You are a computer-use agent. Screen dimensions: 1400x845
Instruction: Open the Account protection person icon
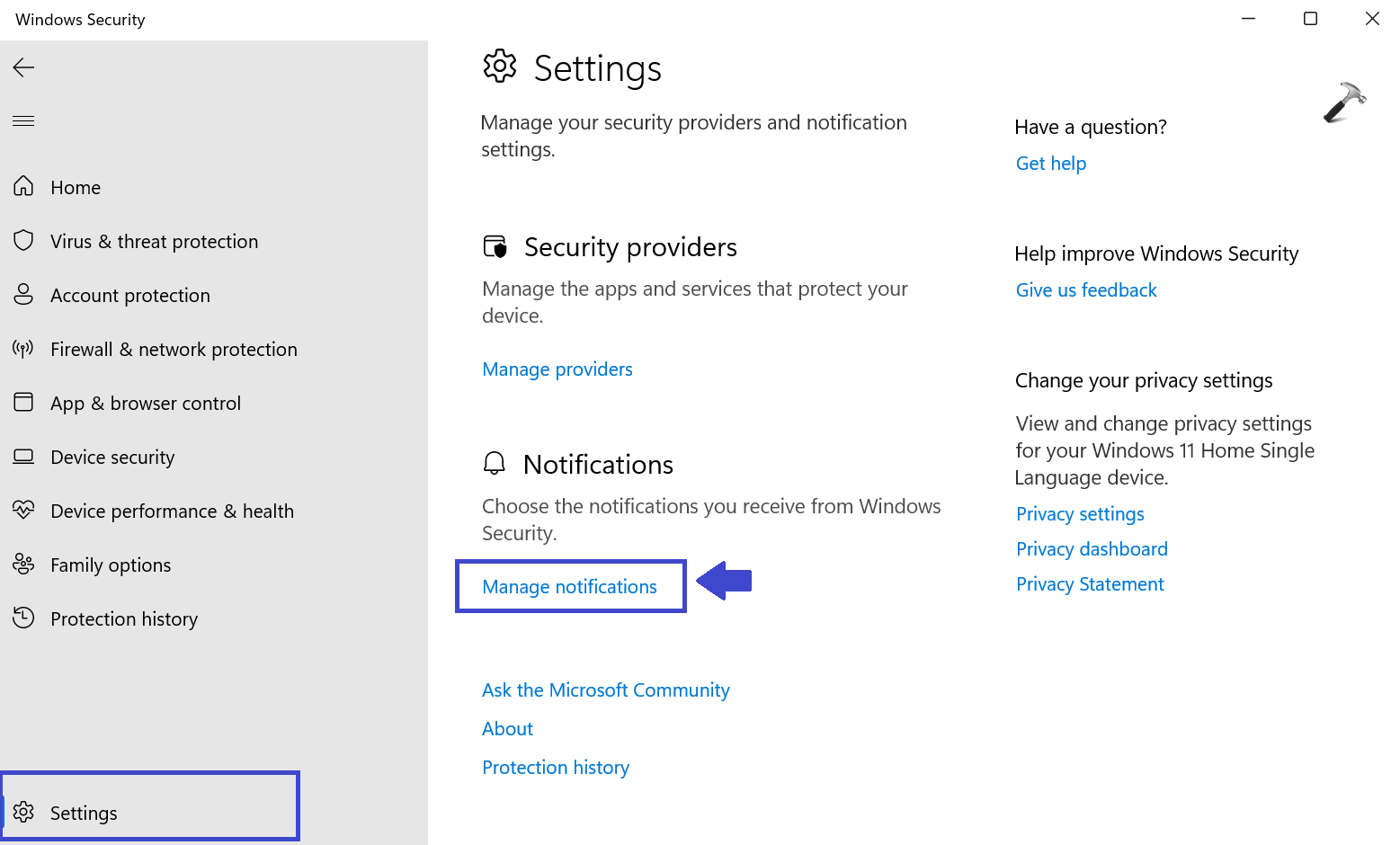coord(24,294)
